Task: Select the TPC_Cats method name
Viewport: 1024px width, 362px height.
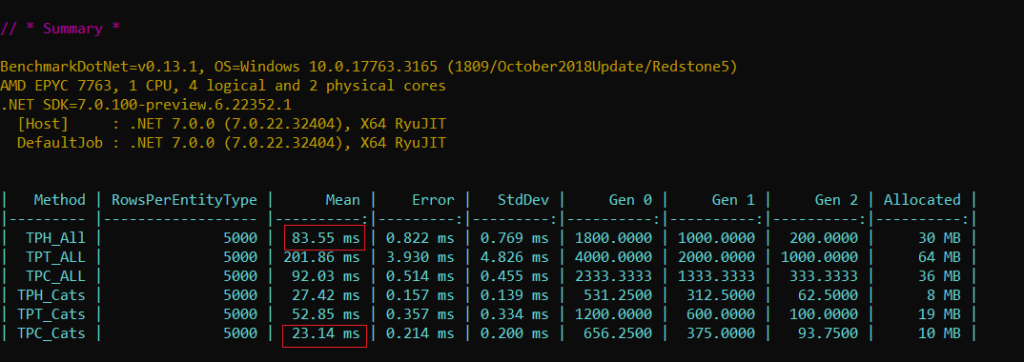Action: click(x=51, y=333)
